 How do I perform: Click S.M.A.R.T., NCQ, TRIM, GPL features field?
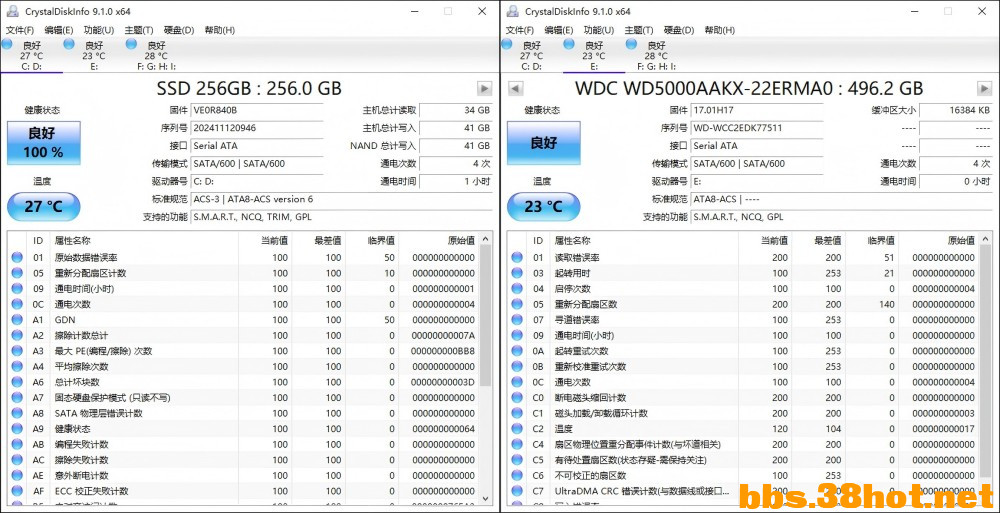click(342, 217)
